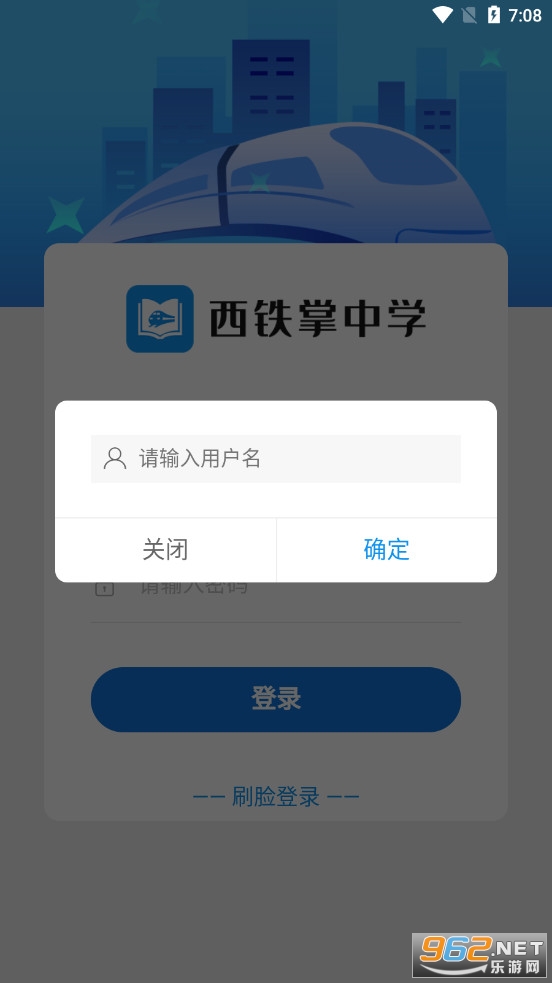Open 刷脸登录 face login link
This screenshot has width=552, height=983.
point(276,797)
